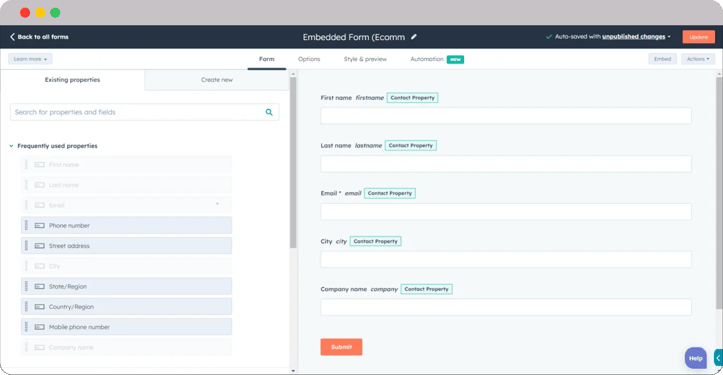This screenshot has height=375, width=723.
Task: Click the Search for properties and fields box
Action: pyautogui.click(x=144, y=112)
